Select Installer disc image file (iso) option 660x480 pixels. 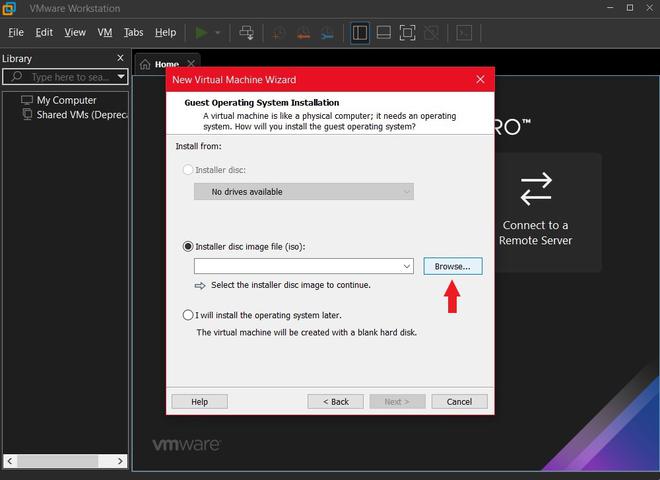point(188,246)
